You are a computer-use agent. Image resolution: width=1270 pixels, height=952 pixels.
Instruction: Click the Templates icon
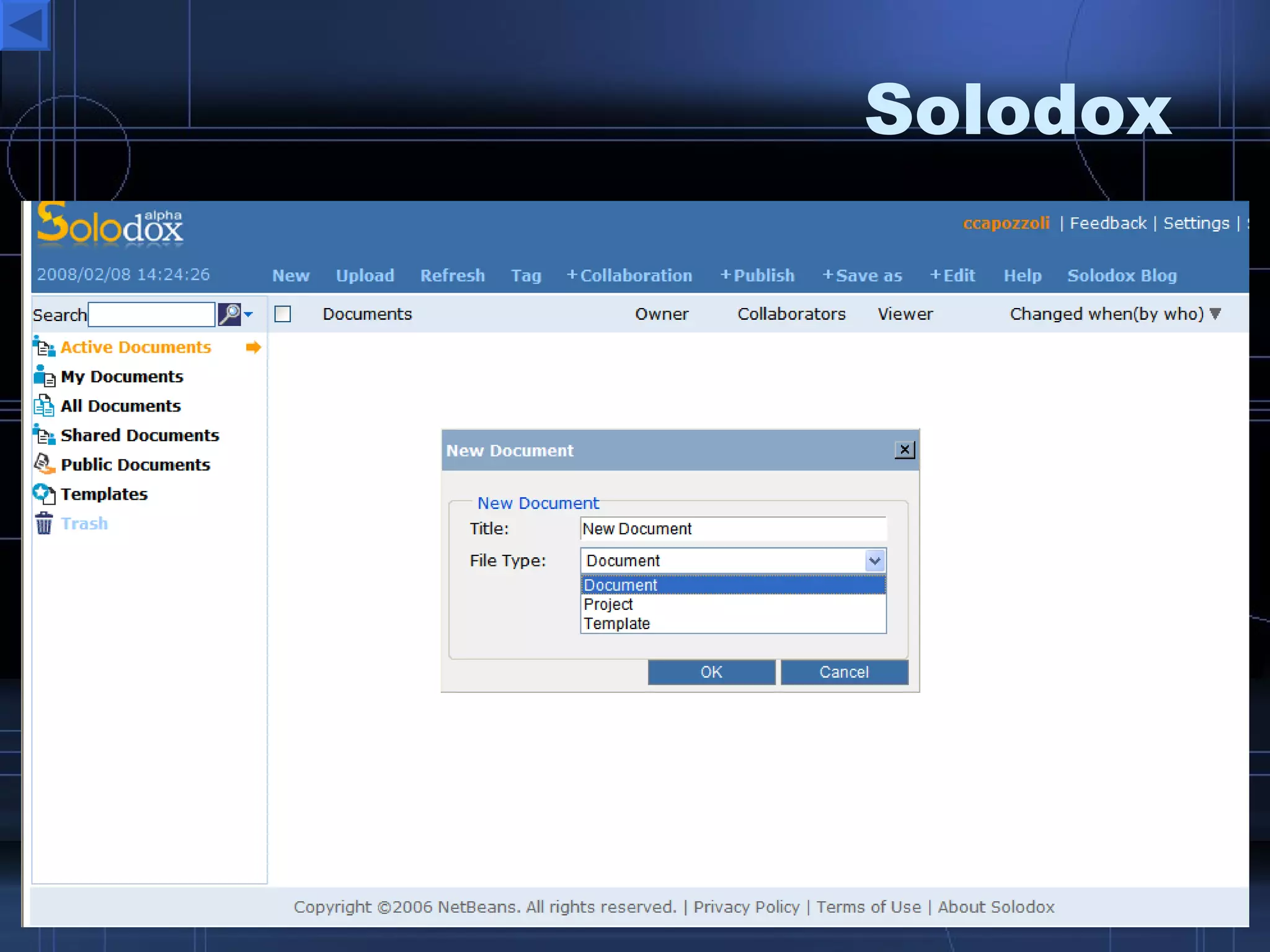[43, 494]
